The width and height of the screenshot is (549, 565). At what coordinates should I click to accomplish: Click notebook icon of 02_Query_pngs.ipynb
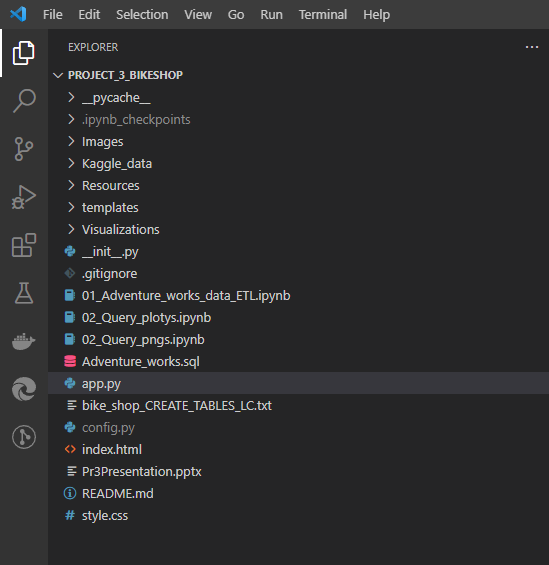coord(70,339)
